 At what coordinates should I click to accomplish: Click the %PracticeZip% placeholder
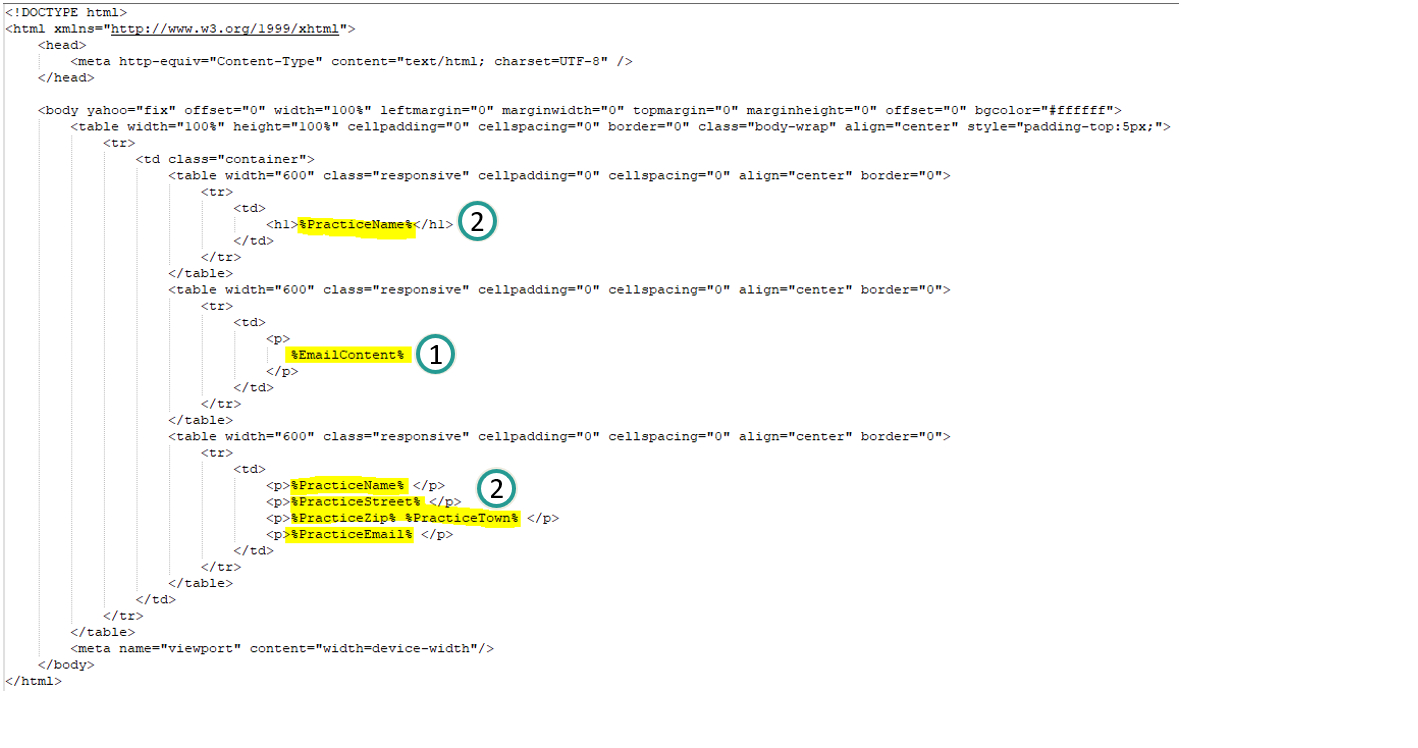click(x=343, y=518)
